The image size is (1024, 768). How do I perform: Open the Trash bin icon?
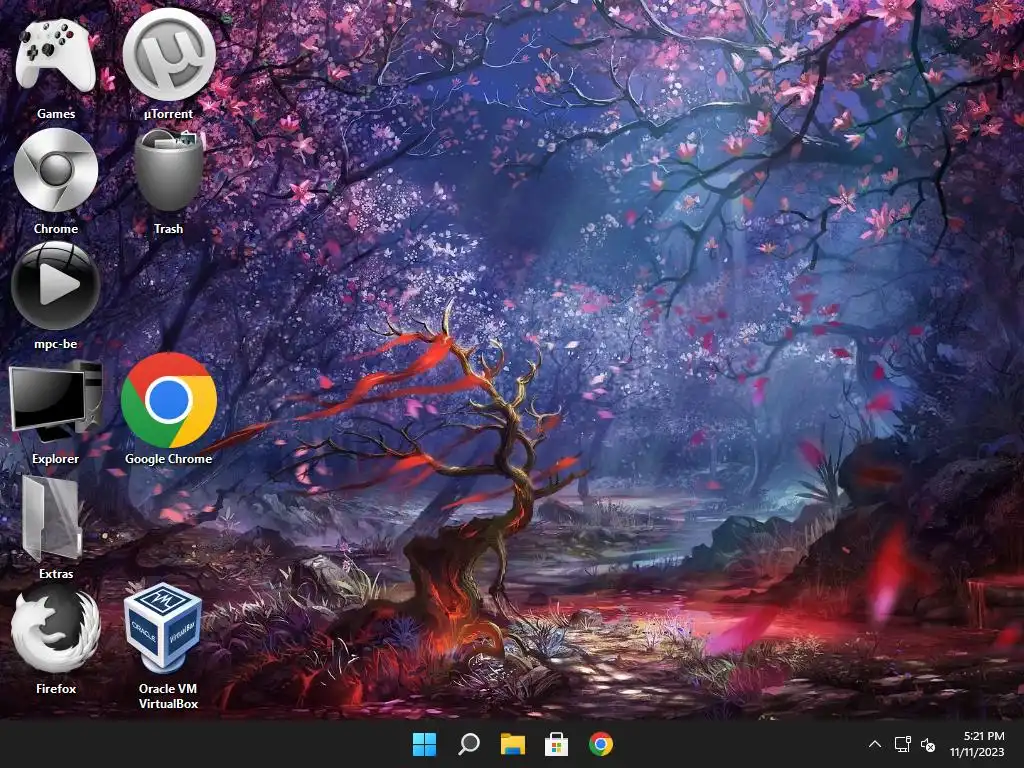pyautogui.click(x=168, y=170)
